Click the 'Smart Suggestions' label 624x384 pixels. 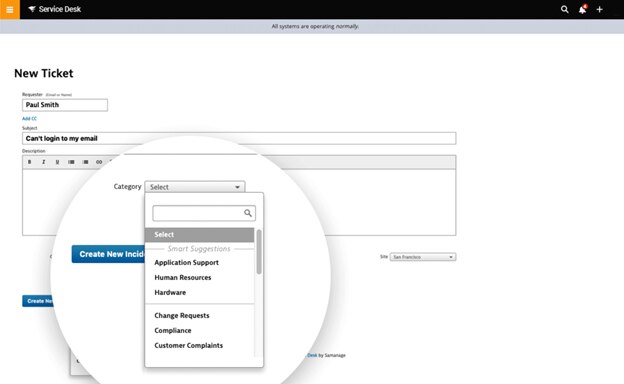199,249
